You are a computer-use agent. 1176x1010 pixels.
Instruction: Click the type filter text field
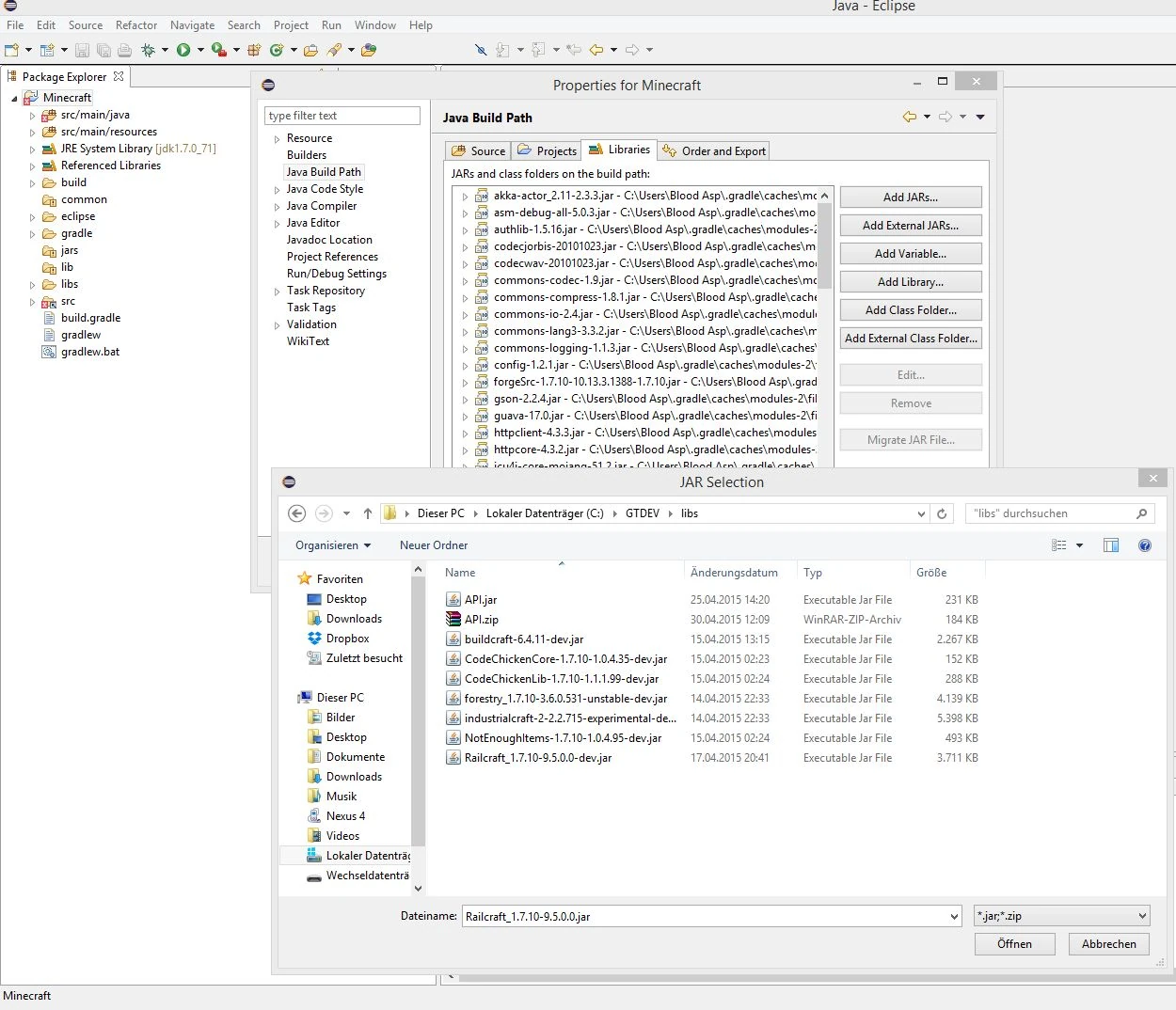click(342, 116)
